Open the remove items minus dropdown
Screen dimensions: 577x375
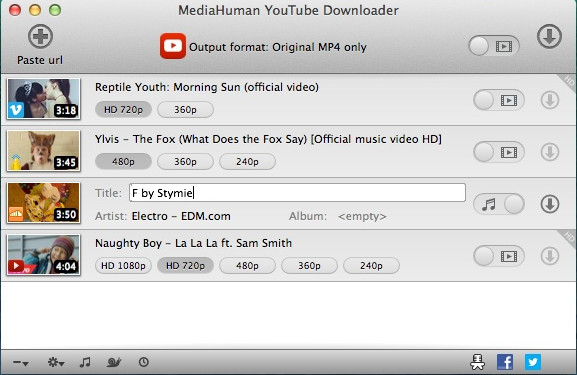pos(21,362)
